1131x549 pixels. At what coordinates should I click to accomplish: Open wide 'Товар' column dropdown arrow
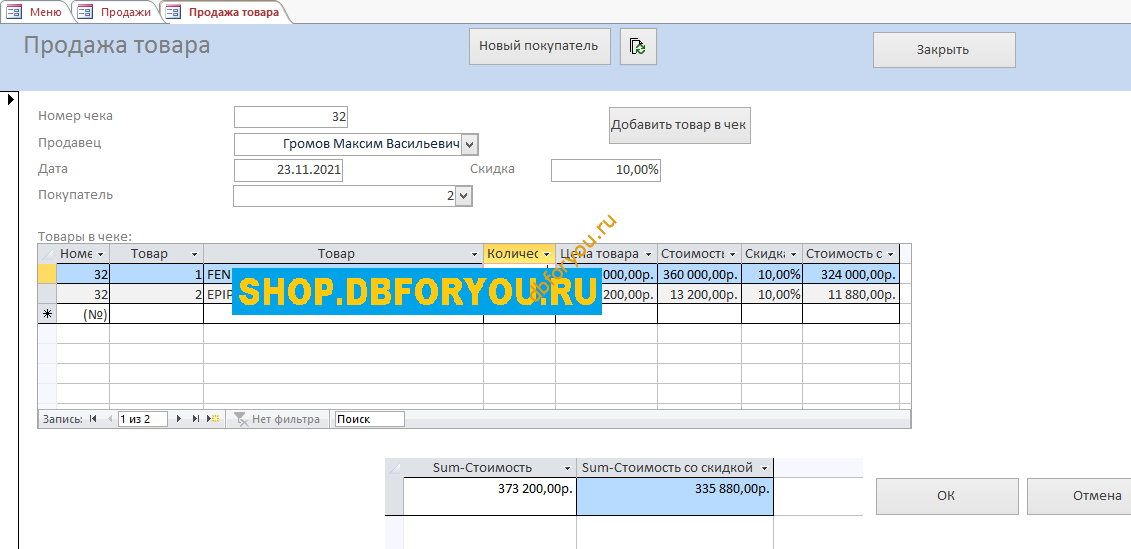click(x=474, y=254)
